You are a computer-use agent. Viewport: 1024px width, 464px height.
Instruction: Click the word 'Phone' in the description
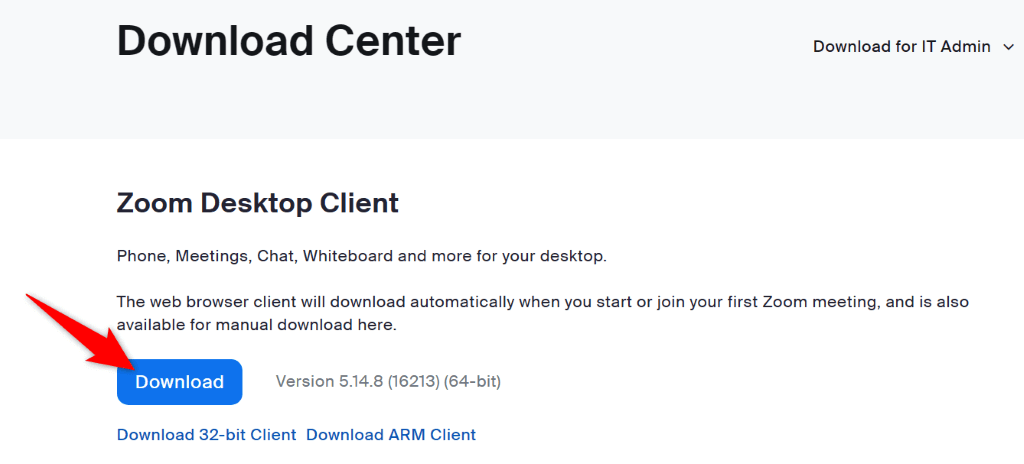coord(141,256)
